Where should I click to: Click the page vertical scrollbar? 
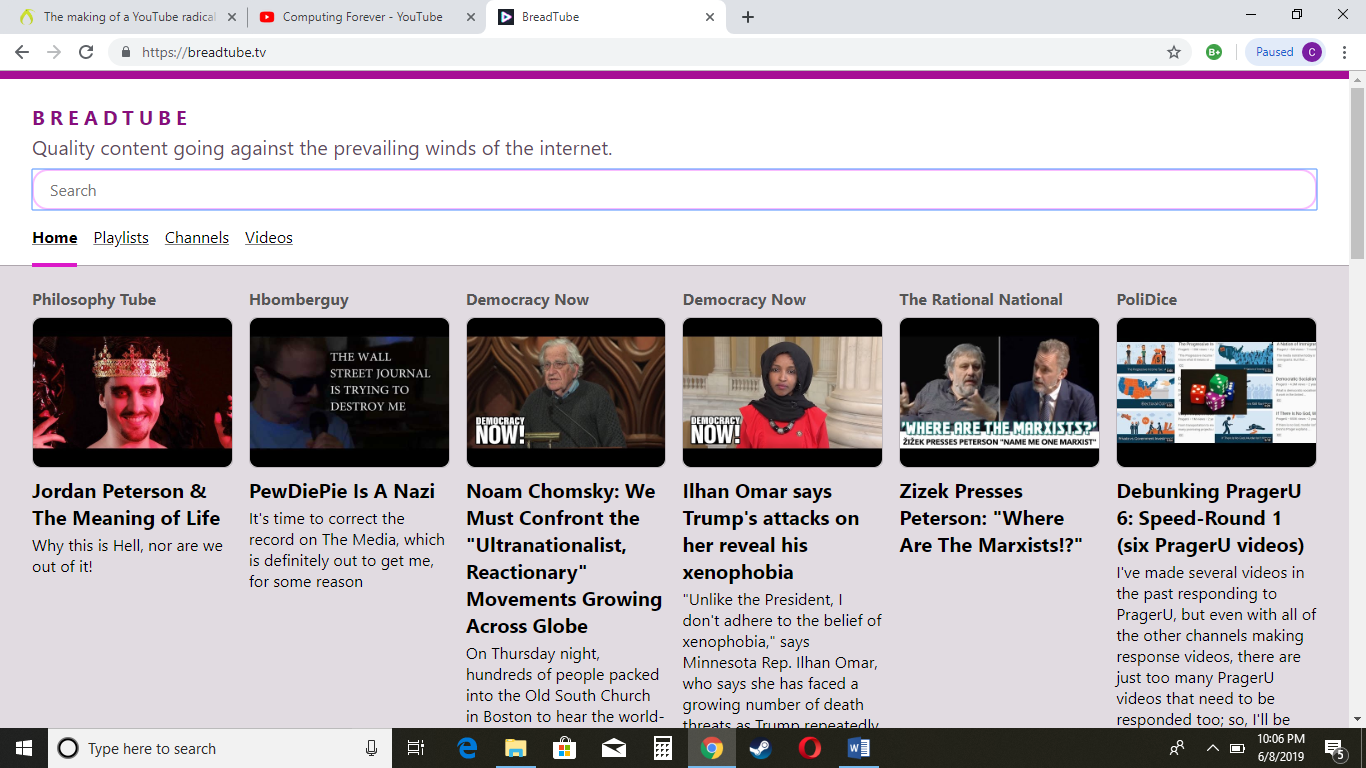(x=1357, y=174)
